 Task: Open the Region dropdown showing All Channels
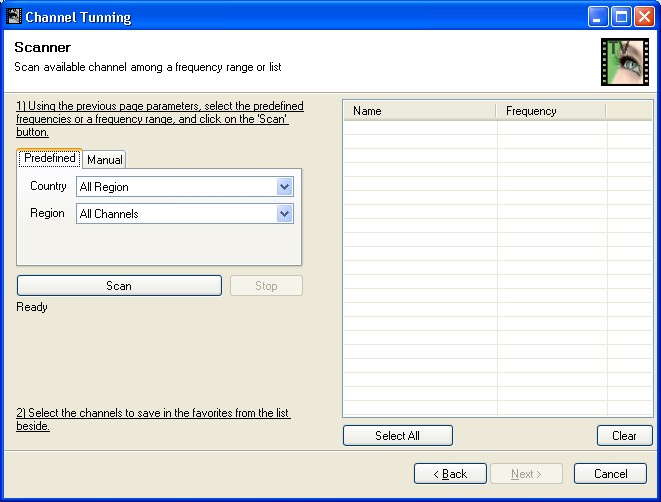tap(284, 214)
